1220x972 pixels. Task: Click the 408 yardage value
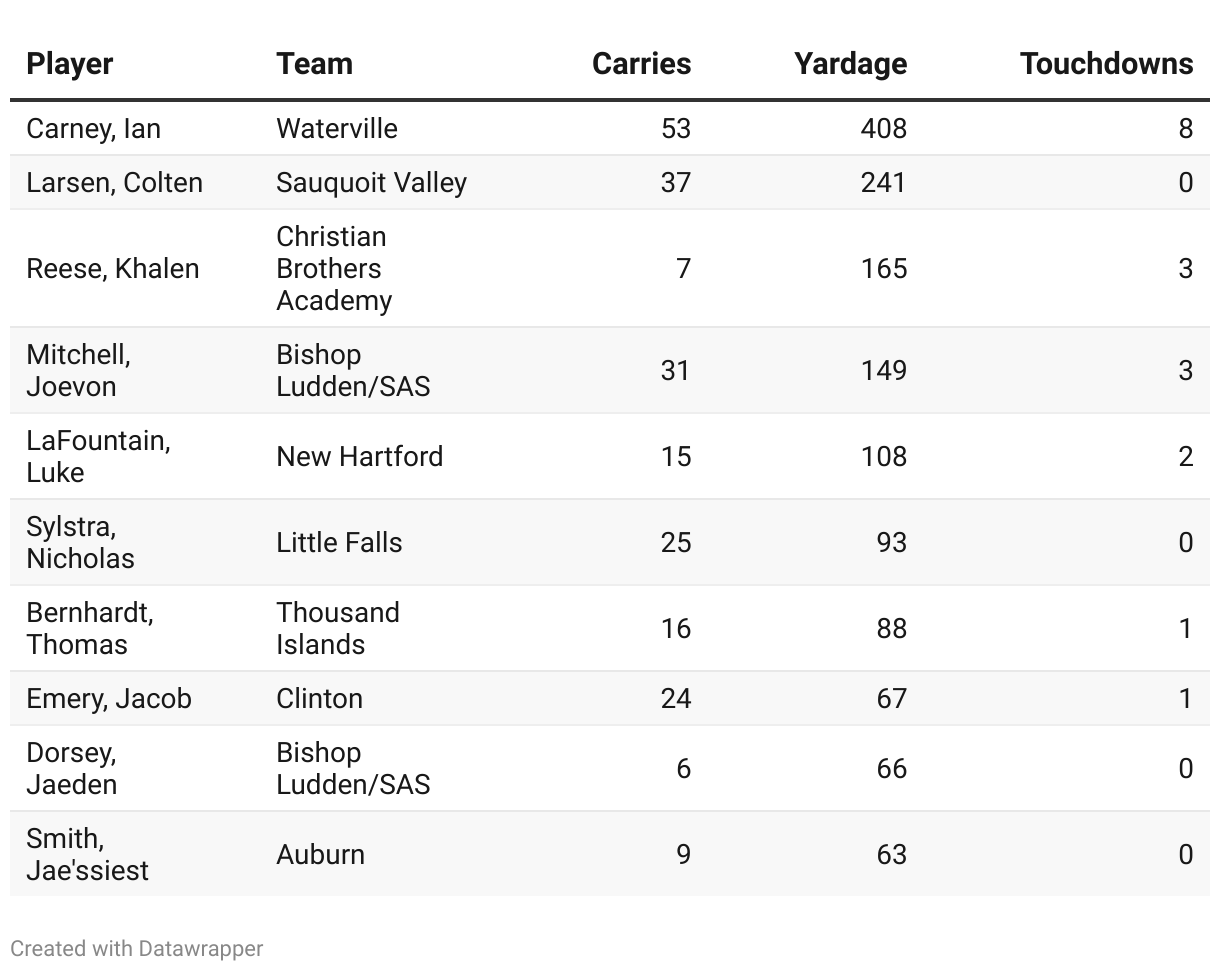[x=883, y=129]
